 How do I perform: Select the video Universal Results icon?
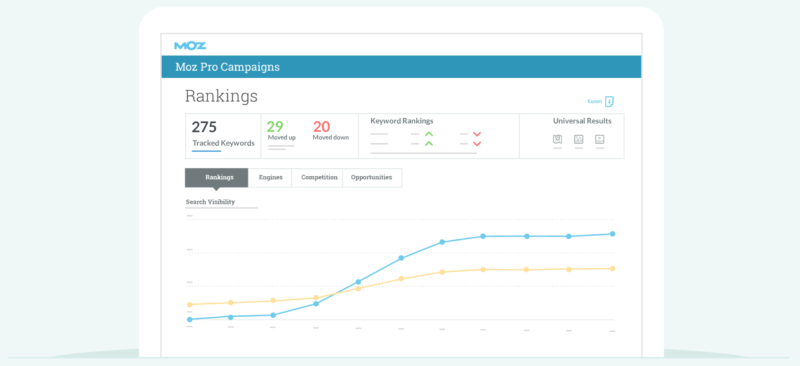click(599, 139)
